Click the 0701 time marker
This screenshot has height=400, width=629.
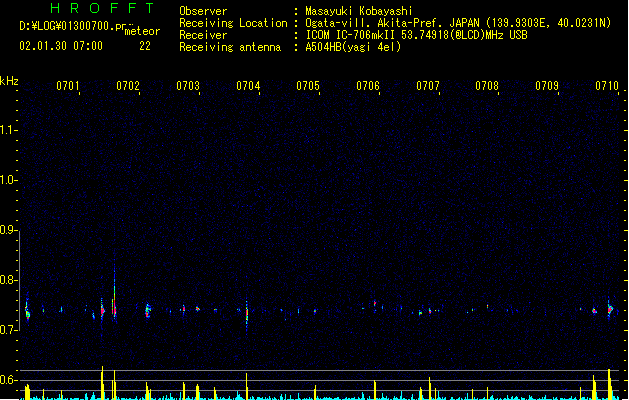pyautogui.click(x=68, y=86)
